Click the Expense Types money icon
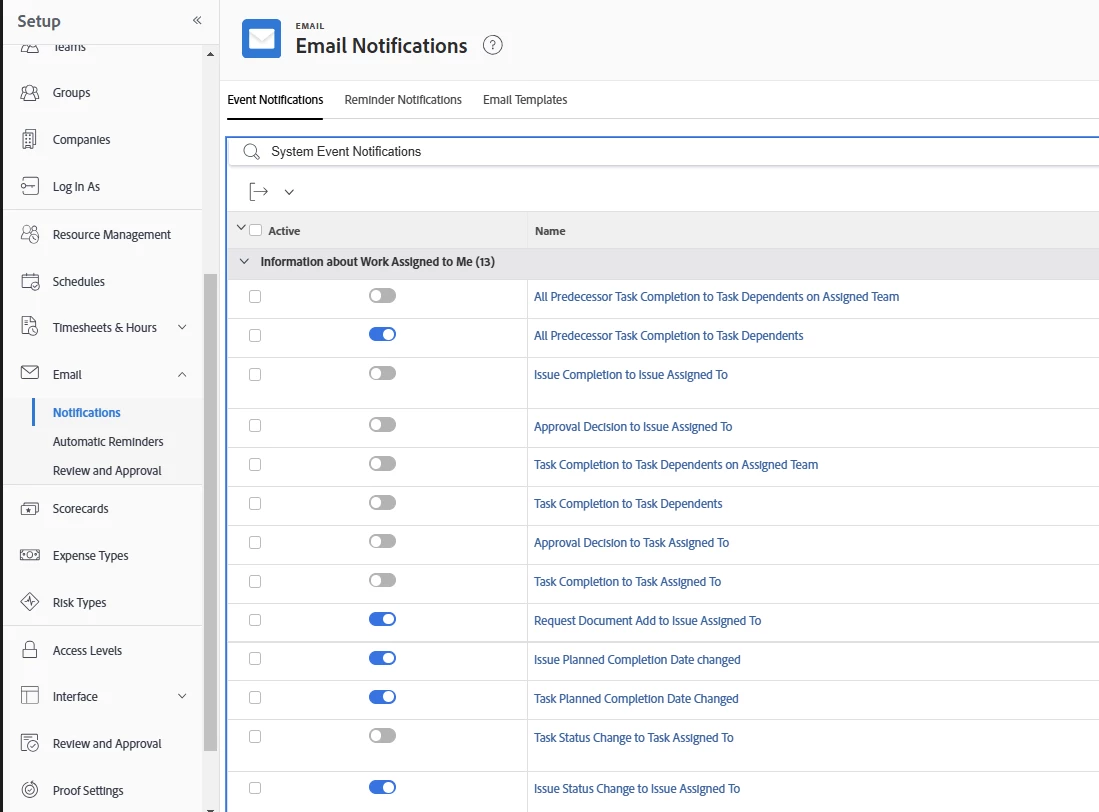Image resolution: width=1099 pixels, height=812 pixels. click(x=29, y=555)
